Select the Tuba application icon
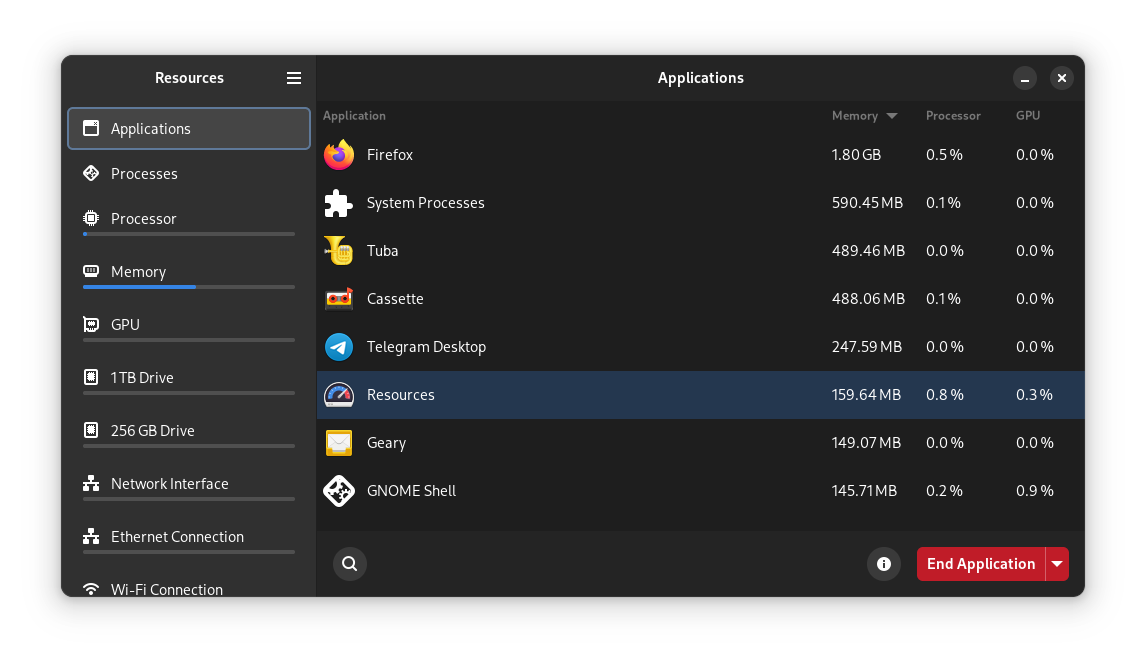 tap(339, 251)
